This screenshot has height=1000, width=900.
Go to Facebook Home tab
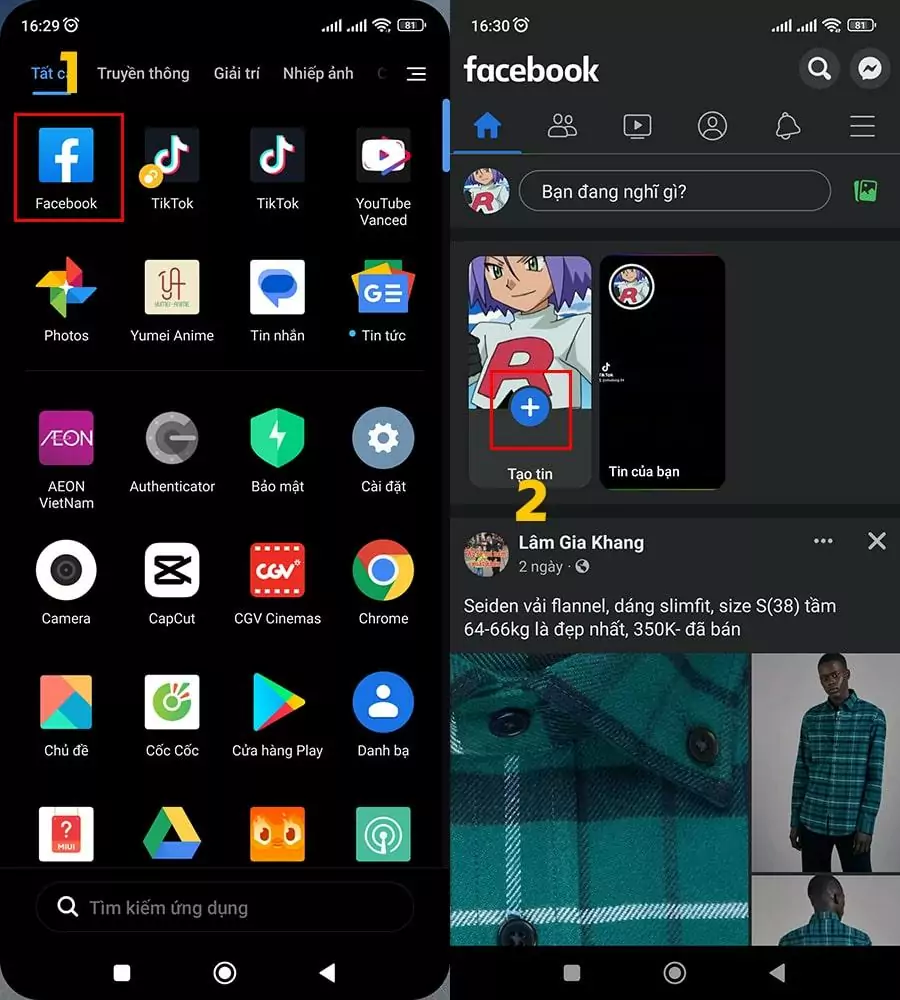click(x=487, y=126)
